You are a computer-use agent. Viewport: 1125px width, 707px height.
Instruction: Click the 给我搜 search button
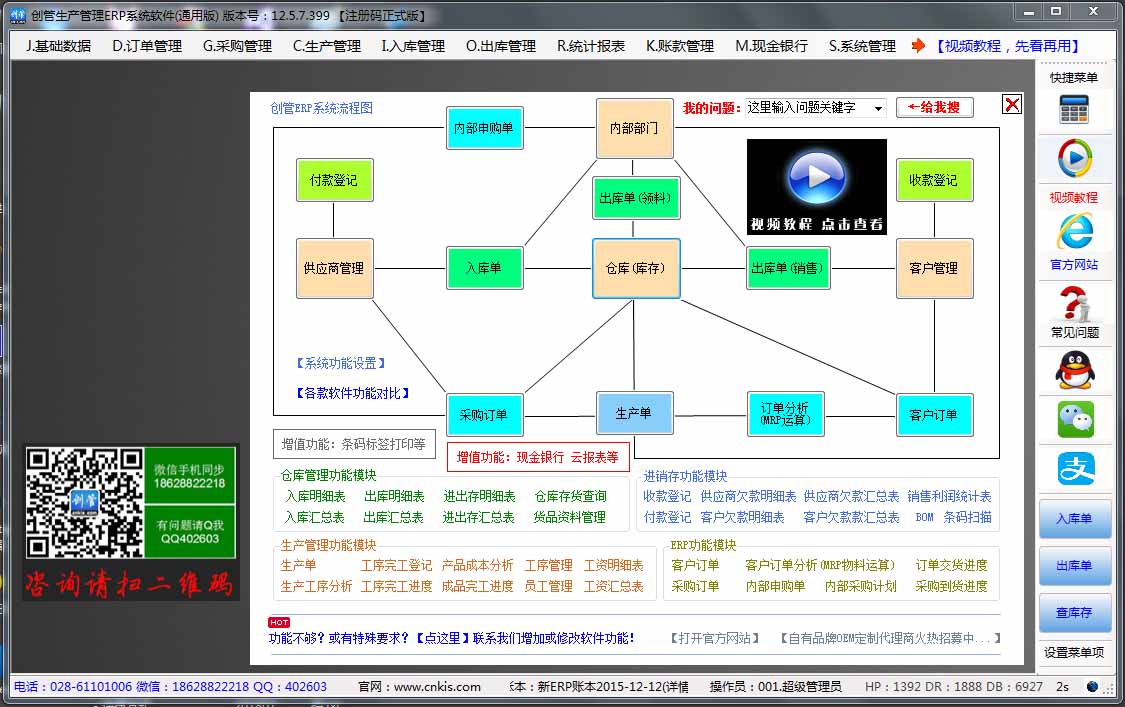(935, 107)
